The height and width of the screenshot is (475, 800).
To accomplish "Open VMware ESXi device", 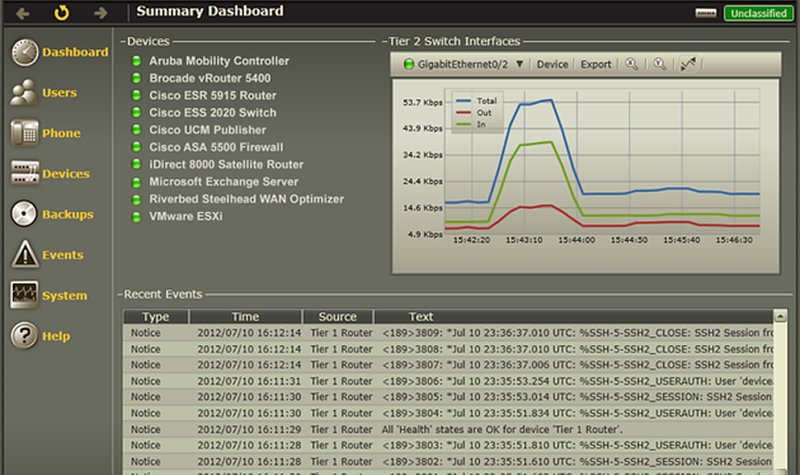I will click(186, 216).
